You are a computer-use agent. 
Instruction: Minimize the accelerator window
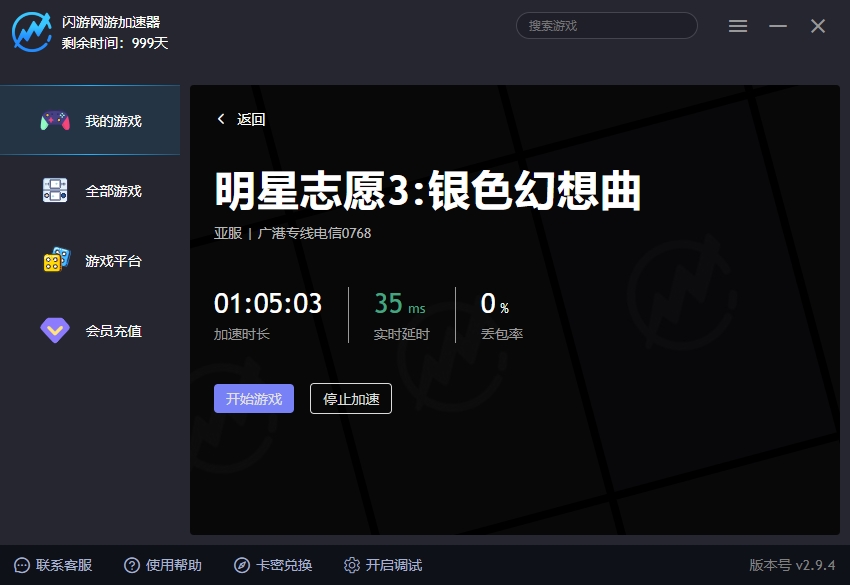point(778,26)
